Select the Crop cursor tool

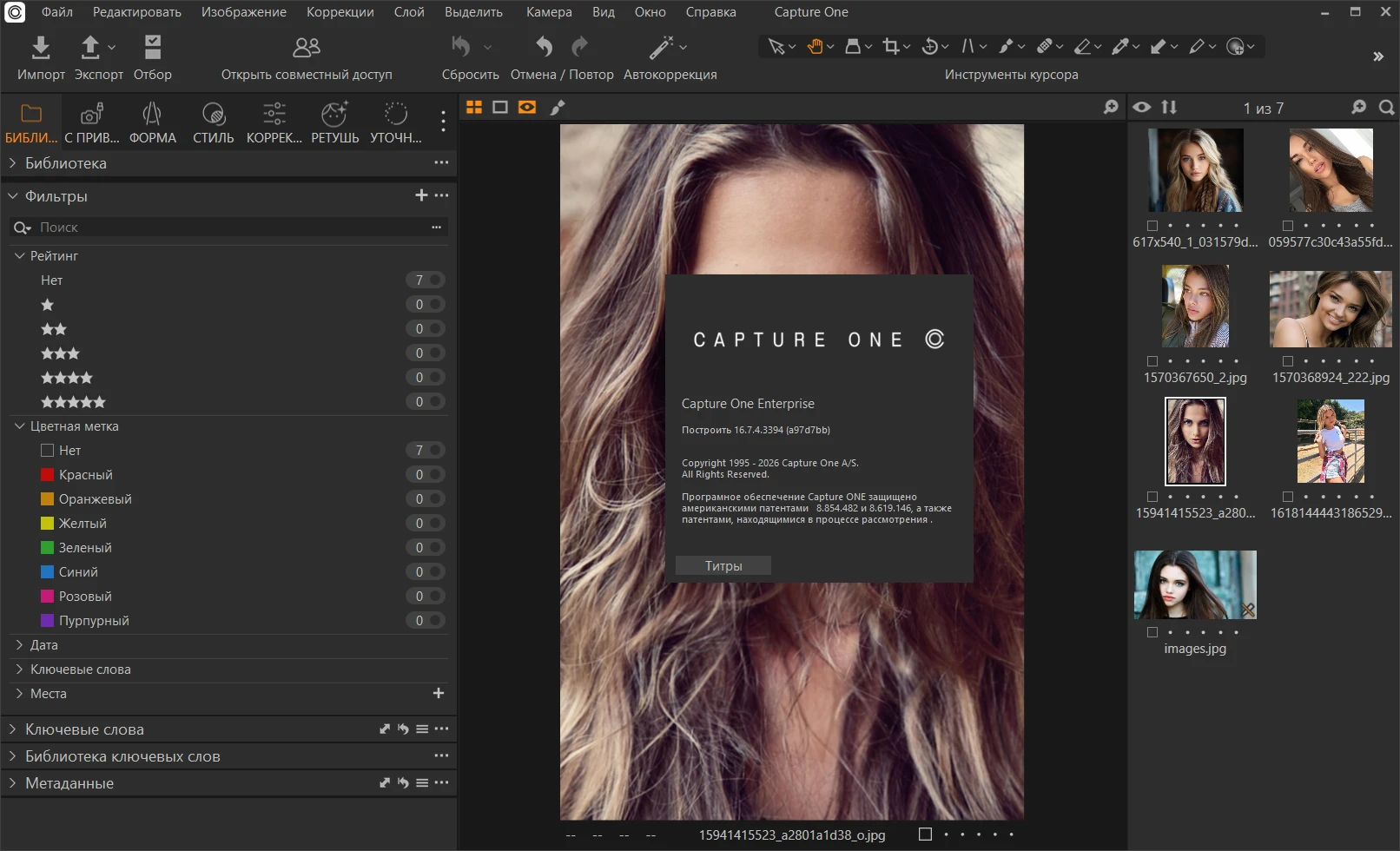tap(891, 47)
